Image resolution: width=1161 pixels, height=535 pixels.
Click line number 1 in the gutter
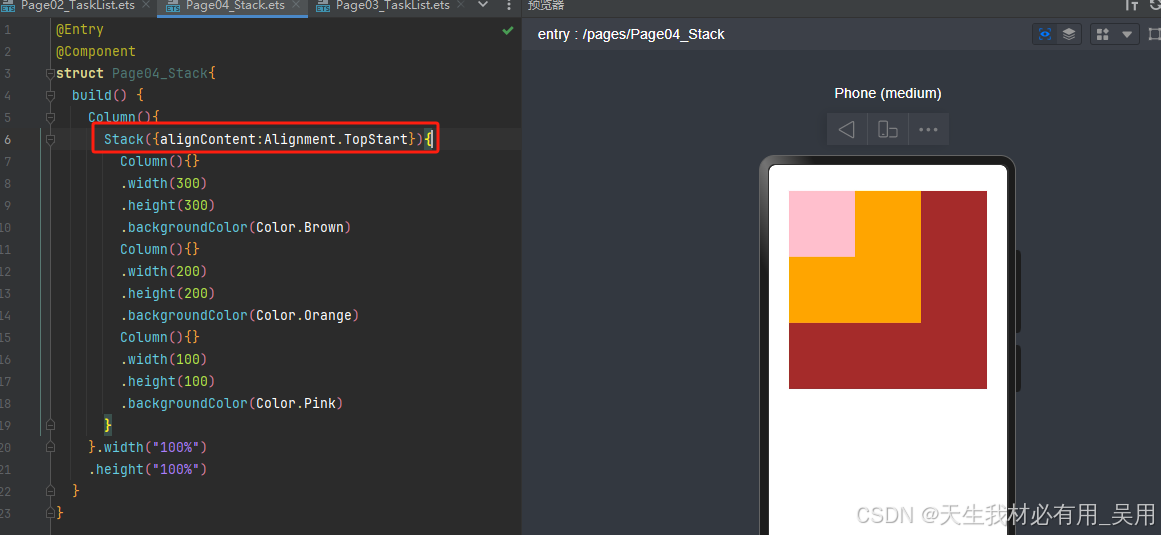(x=7, y=30)
